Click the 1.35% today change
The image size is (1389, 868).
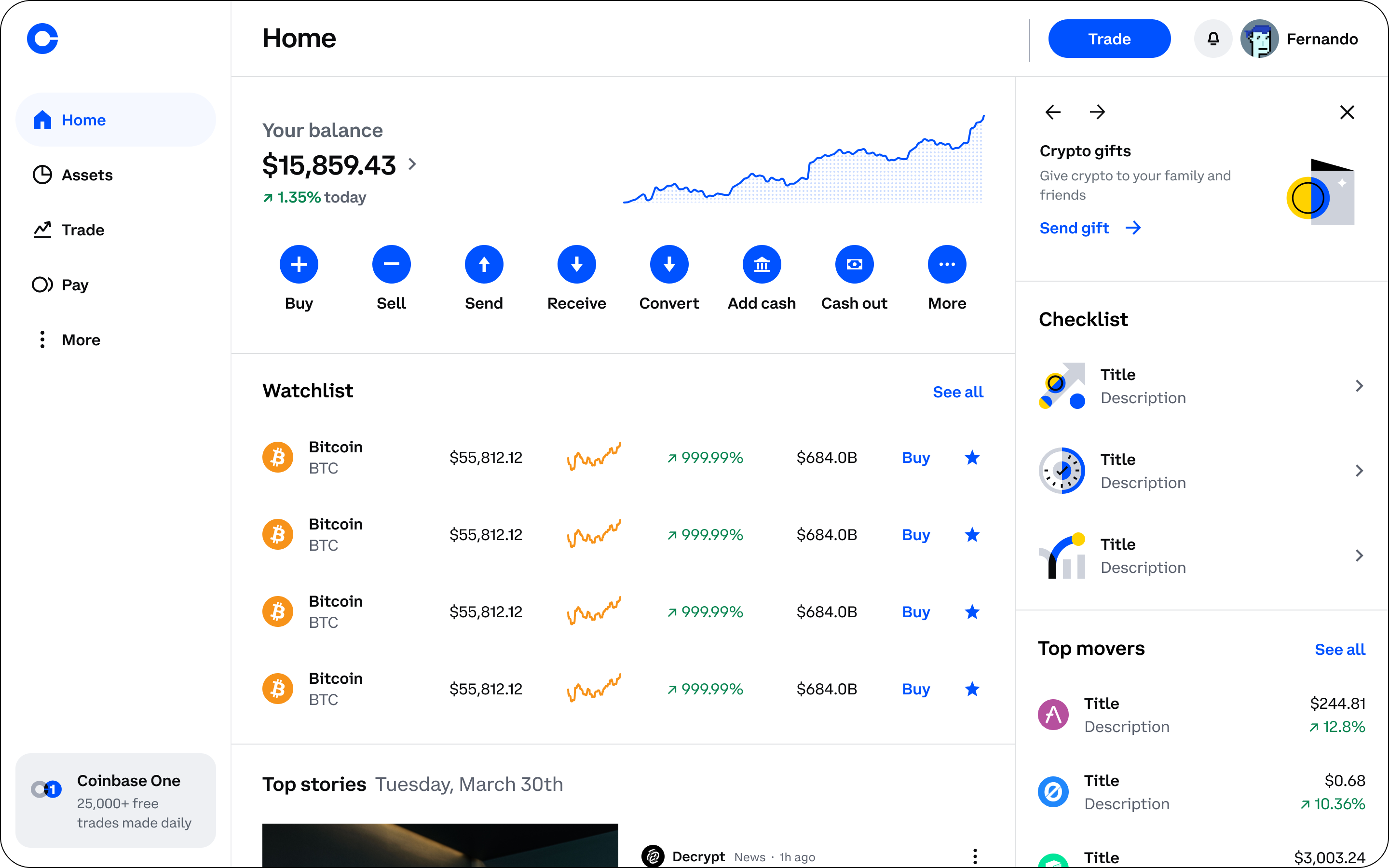314,198
